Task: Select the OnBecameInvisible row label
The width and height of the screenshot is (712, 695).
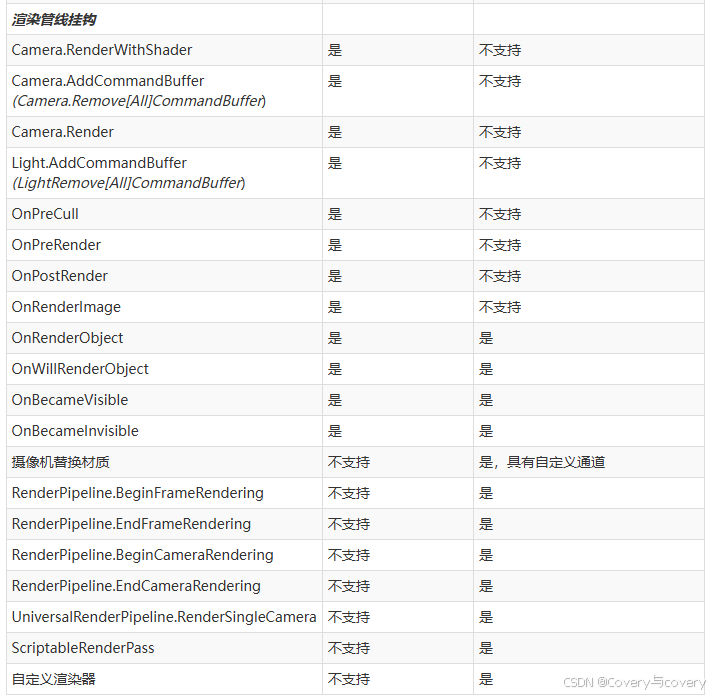Action: [x=75, y=431]
